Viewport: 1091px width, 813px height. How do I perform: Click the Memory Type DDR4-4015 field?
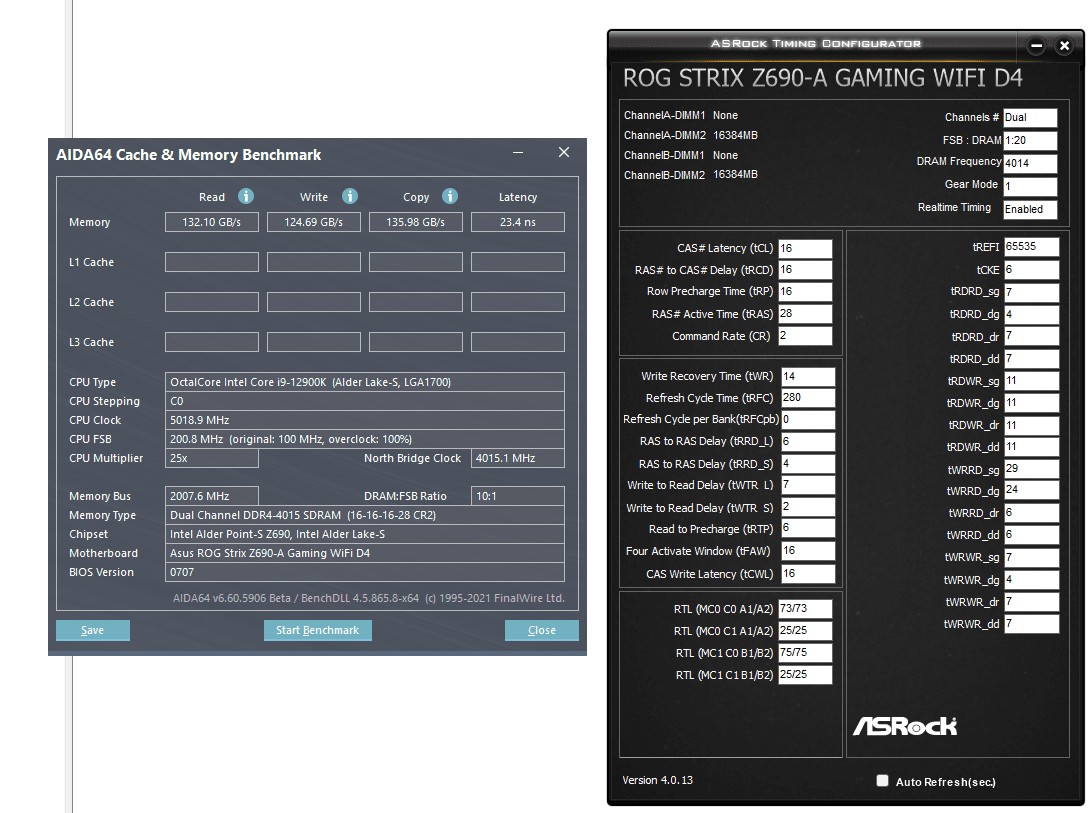365,515
